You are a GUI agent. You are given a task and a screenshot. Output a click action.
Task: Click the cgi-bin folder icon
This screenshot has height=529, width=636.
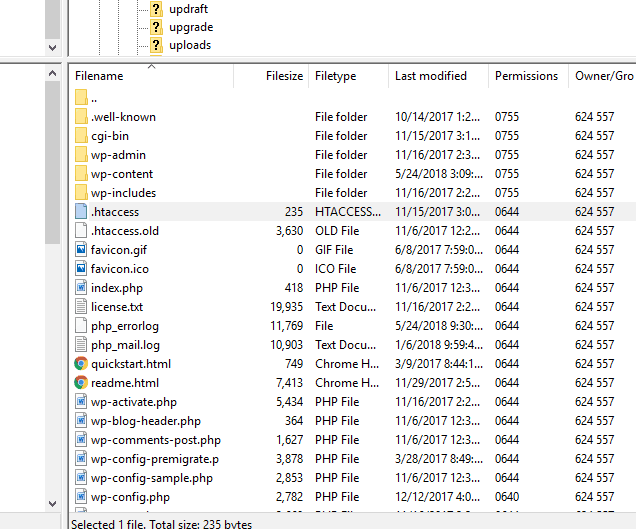click(81, 136)
